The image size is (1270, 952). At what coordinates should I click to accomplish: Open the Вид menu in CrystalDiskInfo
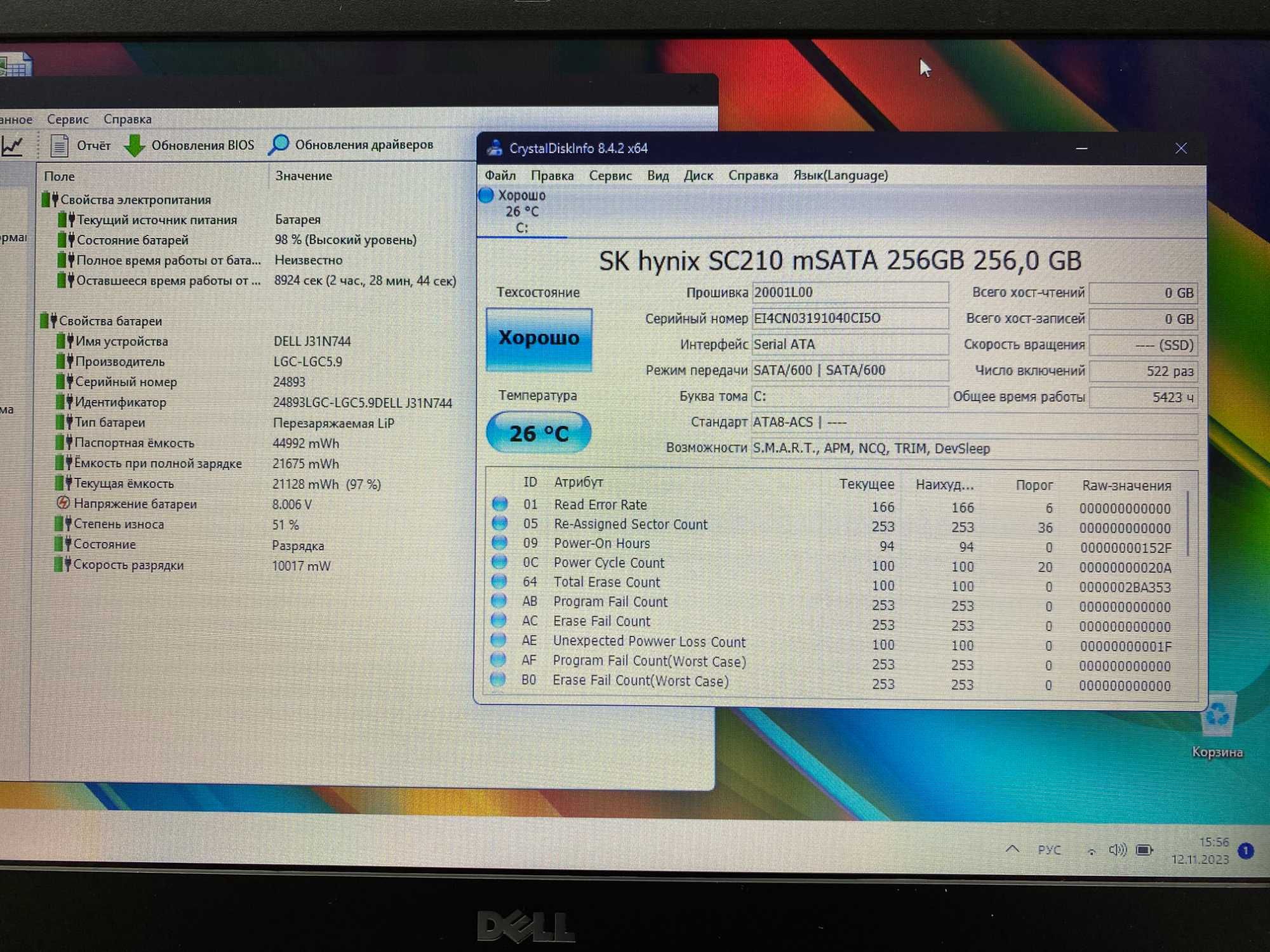point(658,176)
